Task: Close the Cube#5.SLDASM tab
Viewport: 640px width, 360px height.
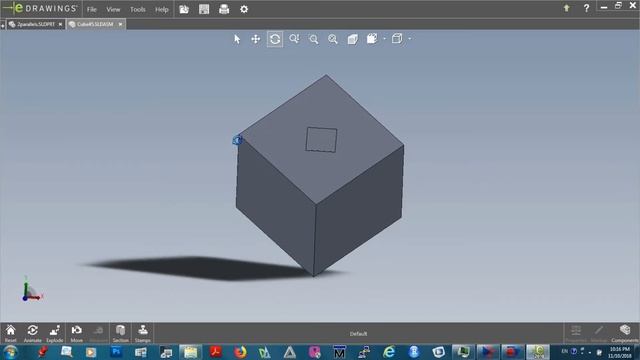Action: tap(120, 24)
